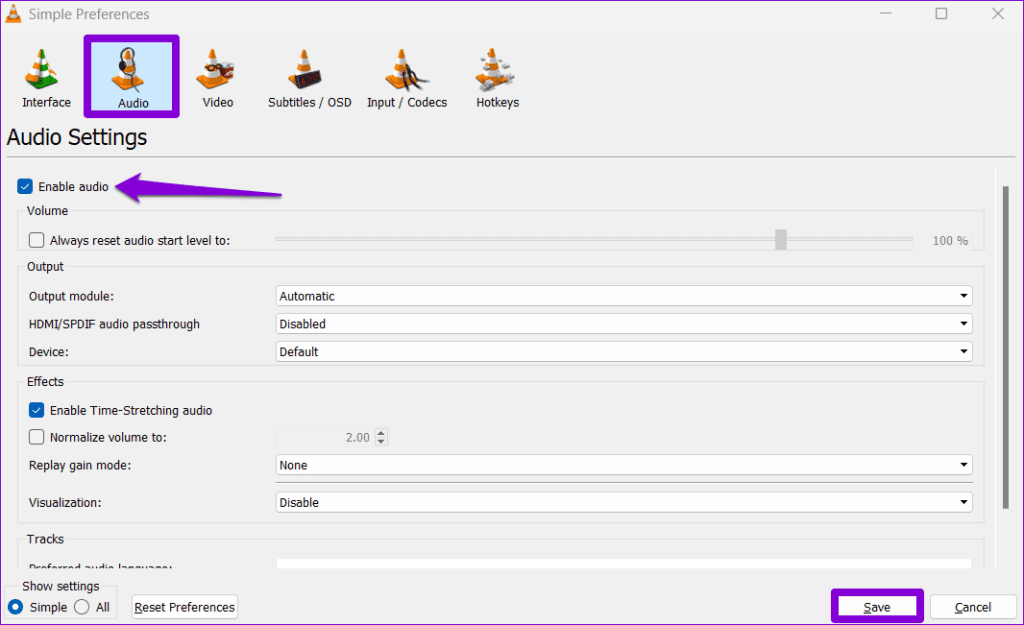Open the Output module dropdown
The width and height of the screenshot is (1024, 625).
[962, 296]
